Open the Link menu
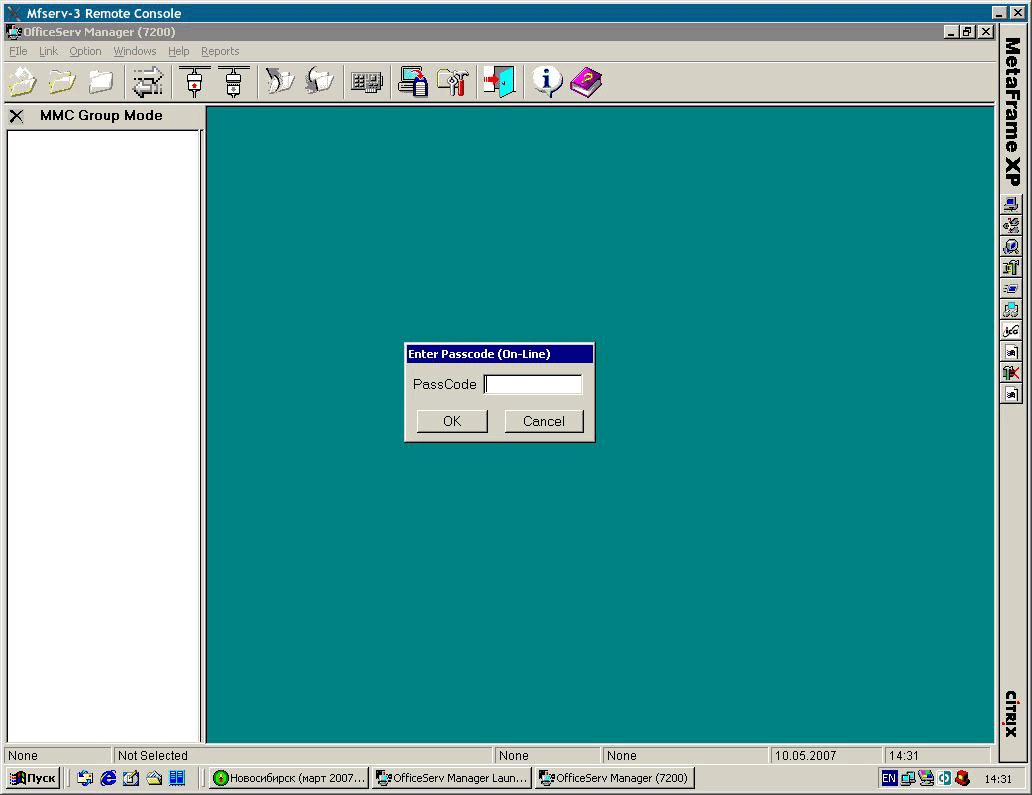Viewport: 1032px width, 795px height. (48, 51)
